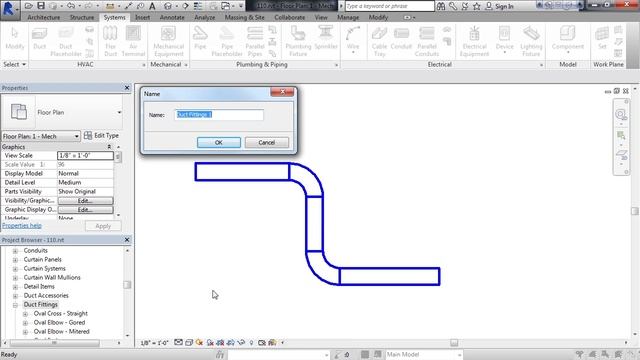Click the drawing area horizontal scrollbar thumb
This screenshot has height=360, width=640.
point(454,343)
